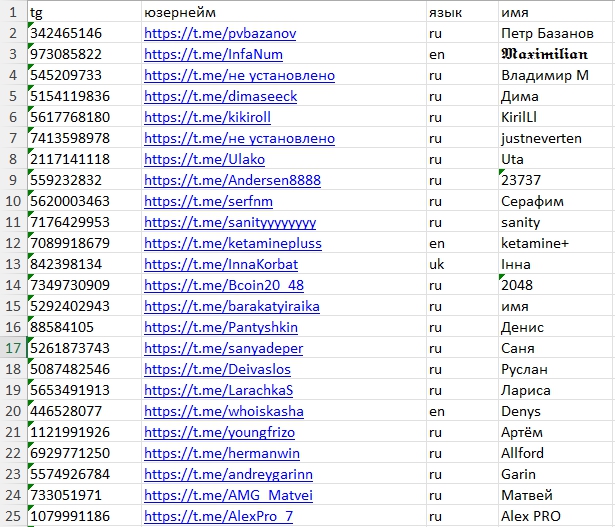Viewport: 615px width, 527px height.
Task: Select the 'имя' header cell in row 1
Action: 557,12
